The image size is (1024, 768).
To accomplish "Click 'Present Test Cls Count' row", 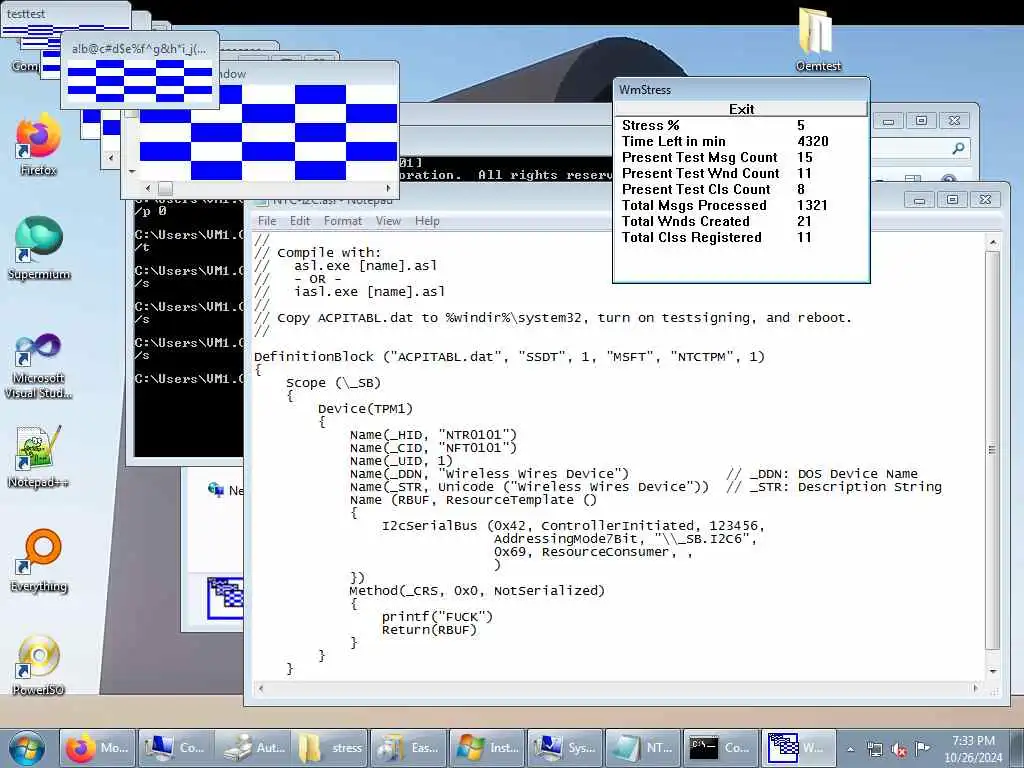I will pyautogui.click(x=713, y=189).
